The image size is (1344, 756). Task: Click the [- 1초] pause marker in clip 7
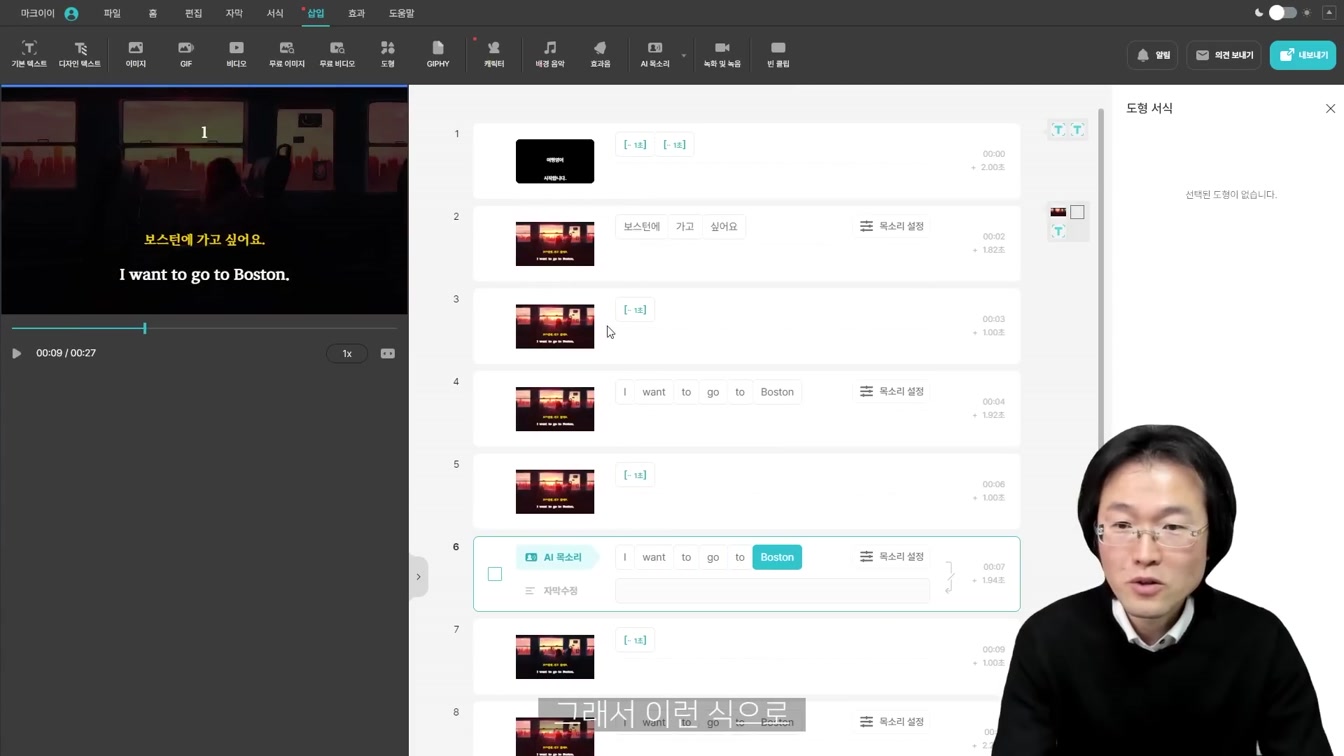coord(635,640)
